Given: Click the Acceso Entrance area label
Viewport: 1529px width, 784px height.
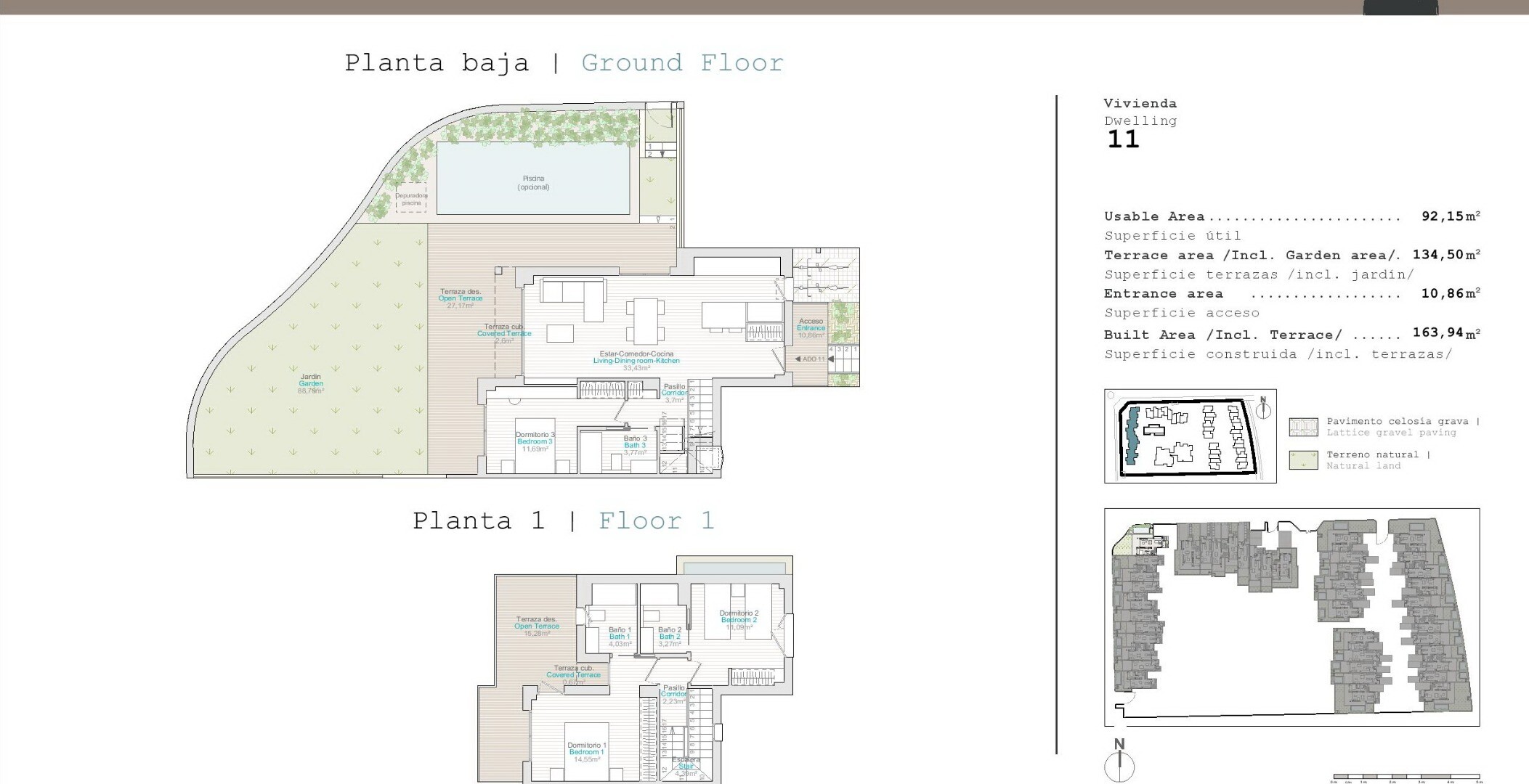Looking at the screenshot, I should 811,324.
